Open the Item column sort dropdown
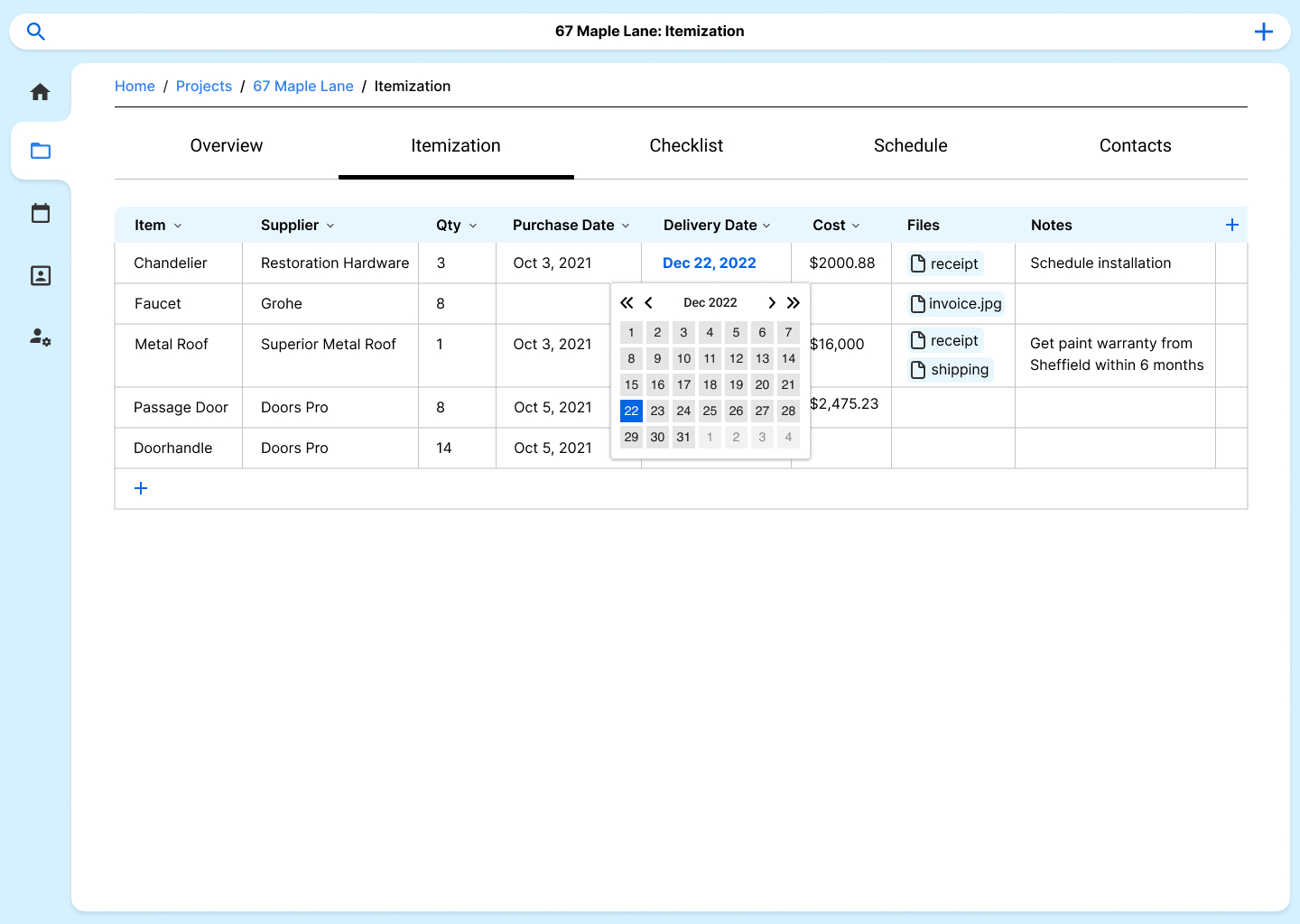This screenshot has width=1300, height=924. click(178, 226)
